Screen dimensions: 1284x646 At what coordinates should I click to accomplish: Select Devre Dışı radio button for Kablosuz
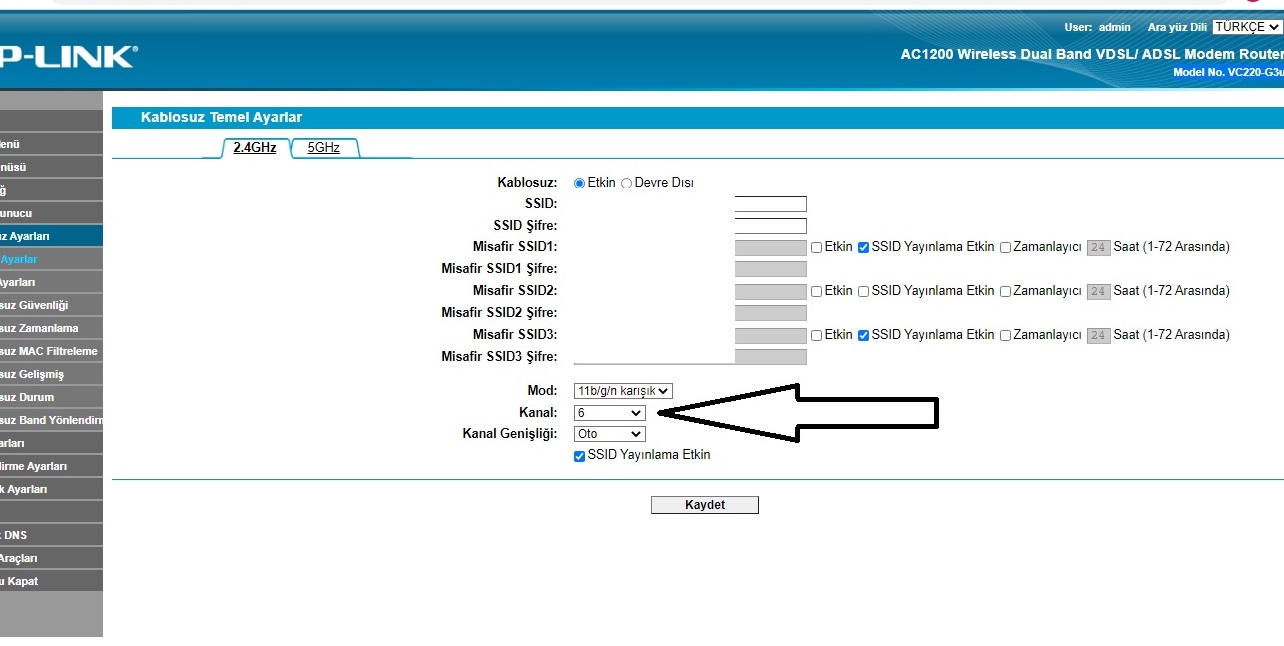pyautogui.click(x=627, y=184)
